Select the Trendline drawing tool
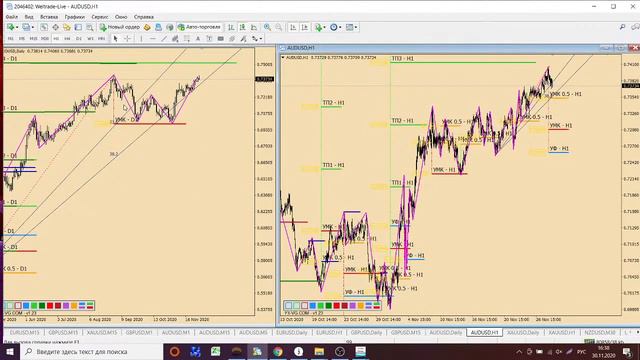 pyautogui.click(x=164, y=38)
